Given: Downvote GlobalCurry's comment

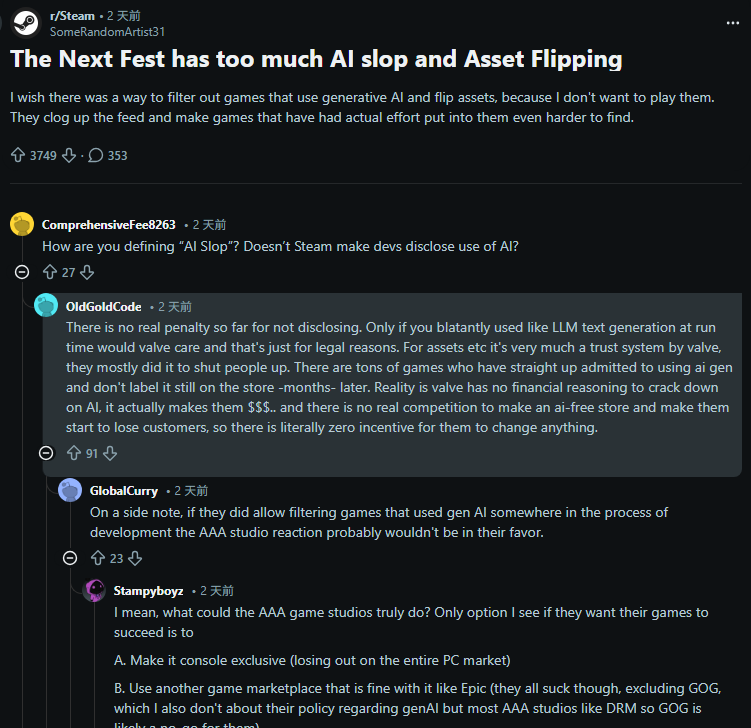Looking at the screenshot, I should pos(135,558).
